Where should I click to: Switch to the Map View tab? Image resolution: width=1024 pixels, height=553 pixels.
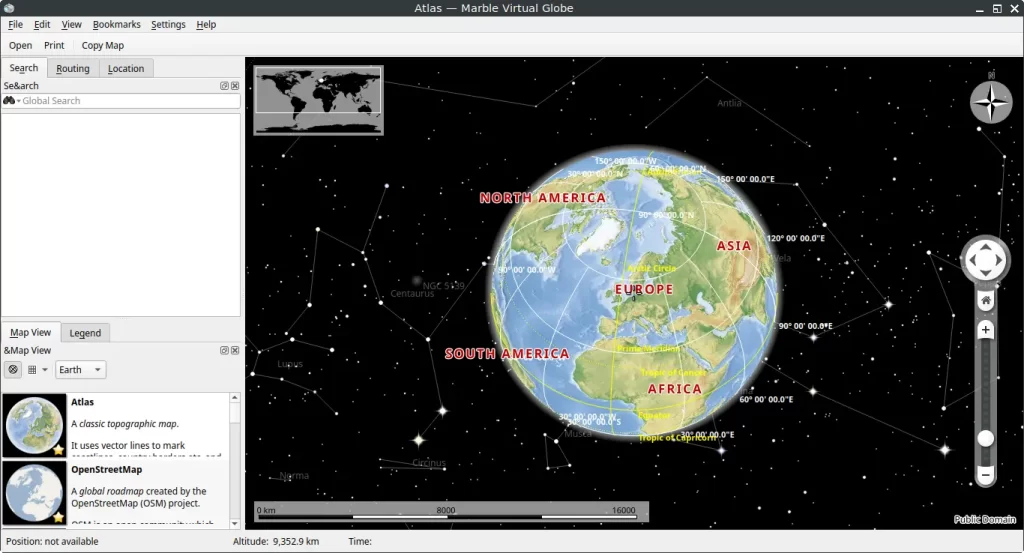(x=30, y=332)
